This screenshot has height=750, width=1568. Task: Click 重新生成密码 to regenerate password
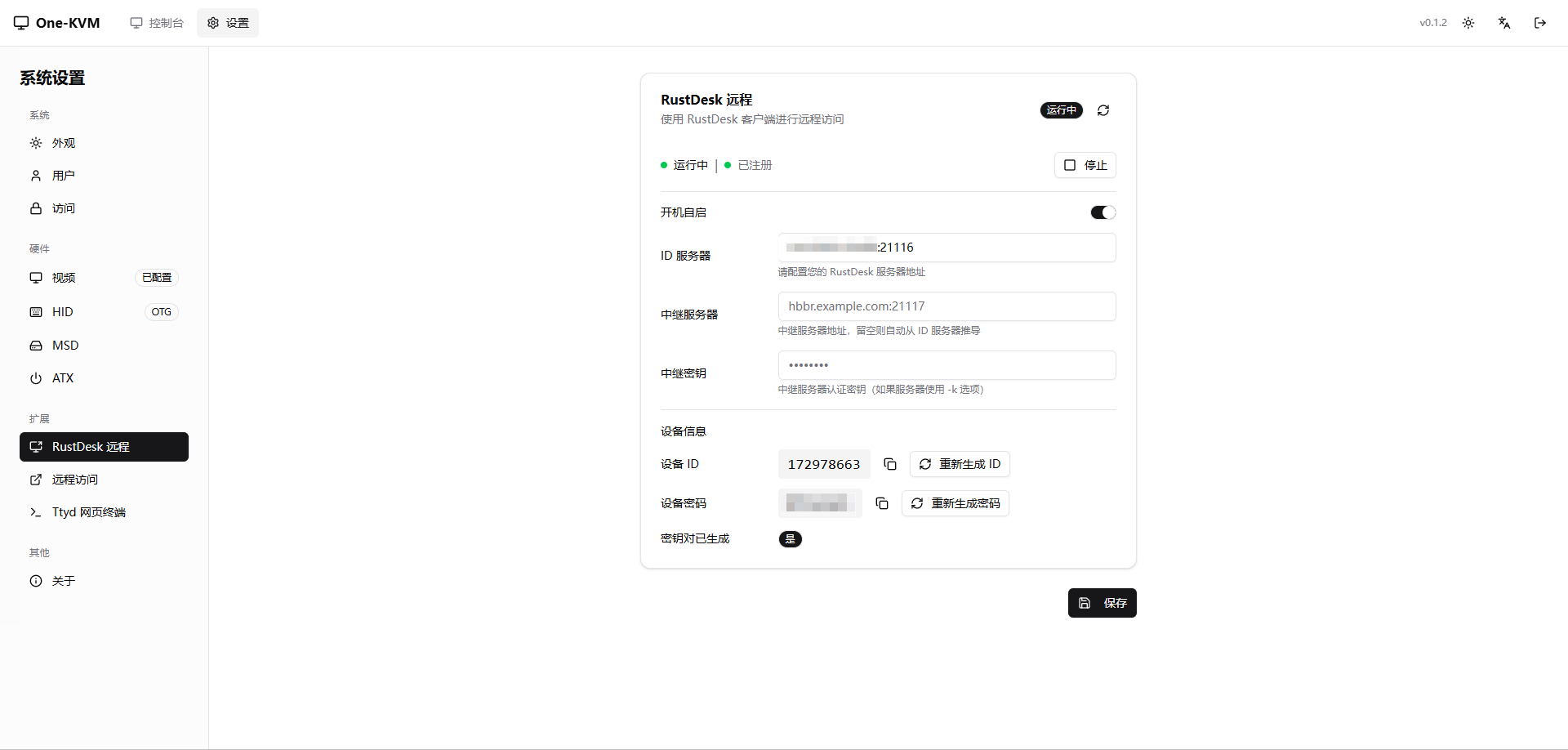coord(955,503)
